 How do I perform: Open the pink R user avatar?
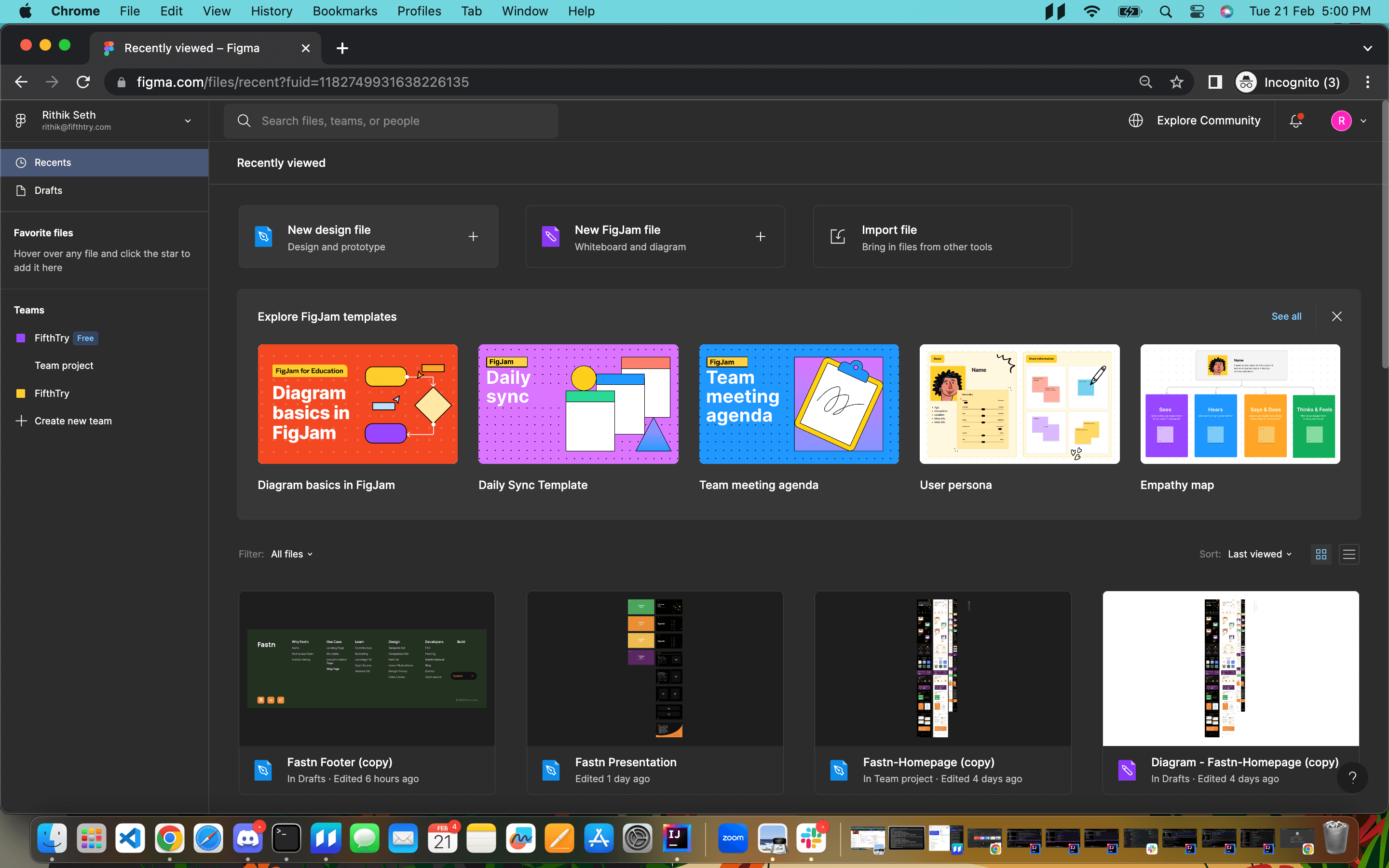click(1341, 121)
